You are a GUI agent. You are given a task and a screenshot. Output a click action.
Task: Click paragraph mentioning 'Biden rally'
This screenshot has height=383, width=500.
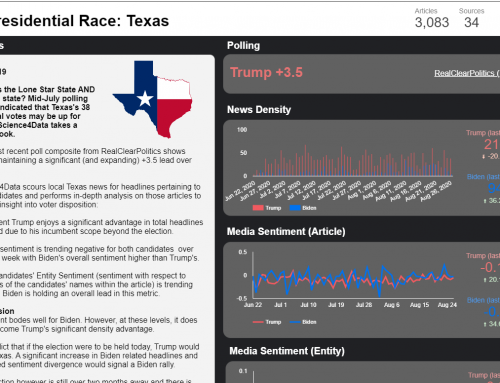(x=100, y=355)
